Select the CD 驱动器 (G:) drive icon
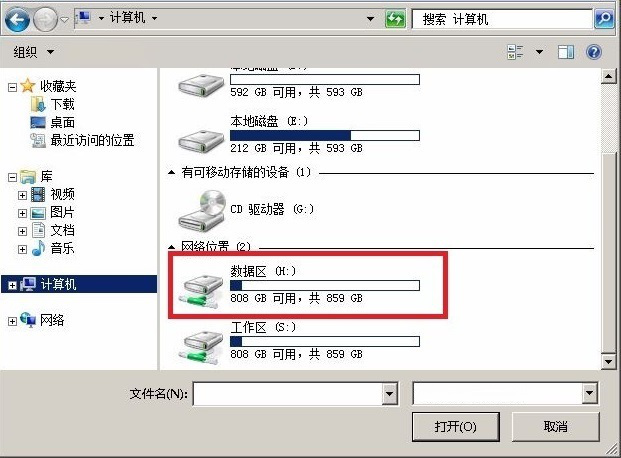 (201, 211)
